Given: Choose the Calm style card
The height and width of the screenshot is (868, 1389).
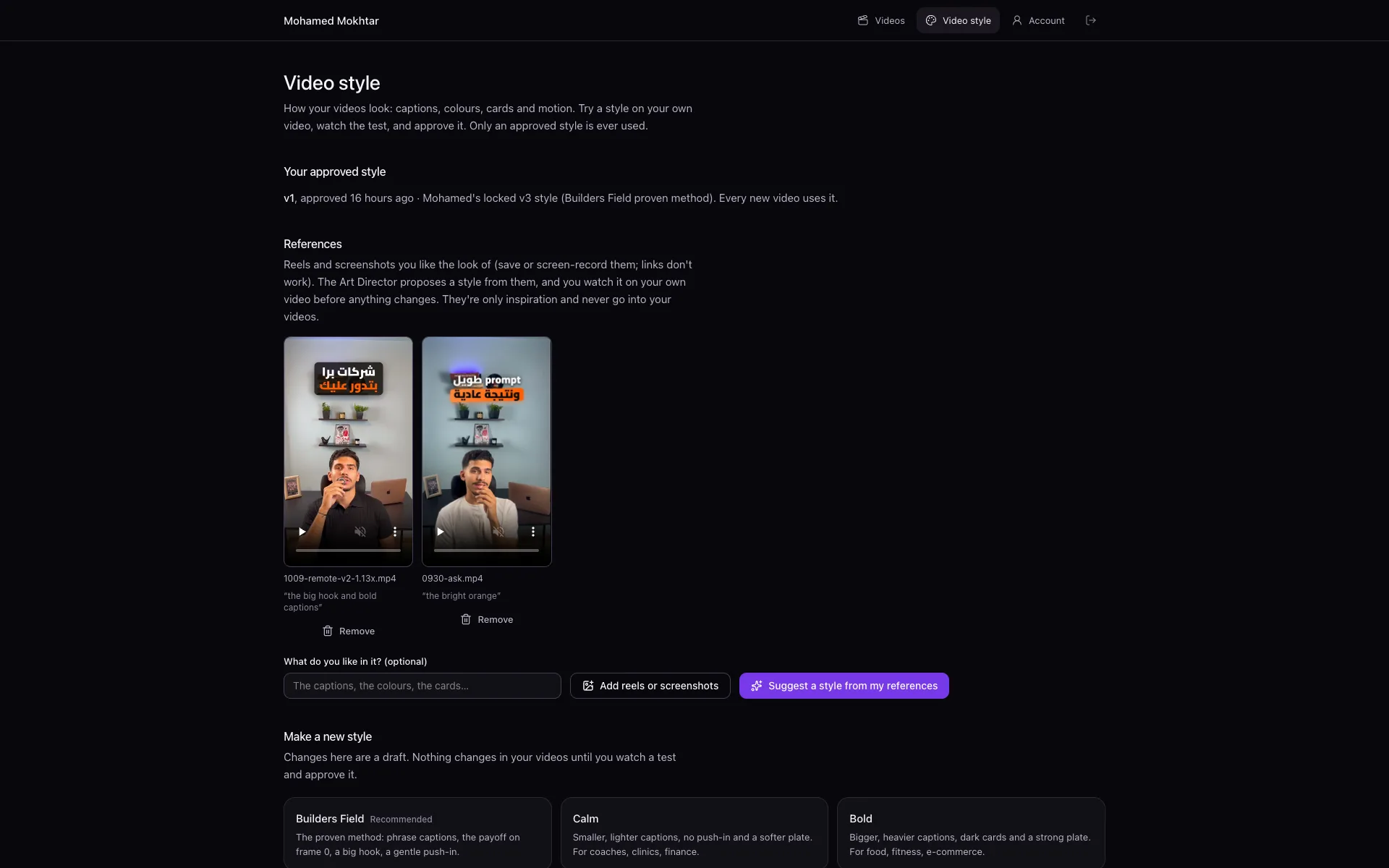Looking at the screenshot, I should tap(694, 833).
